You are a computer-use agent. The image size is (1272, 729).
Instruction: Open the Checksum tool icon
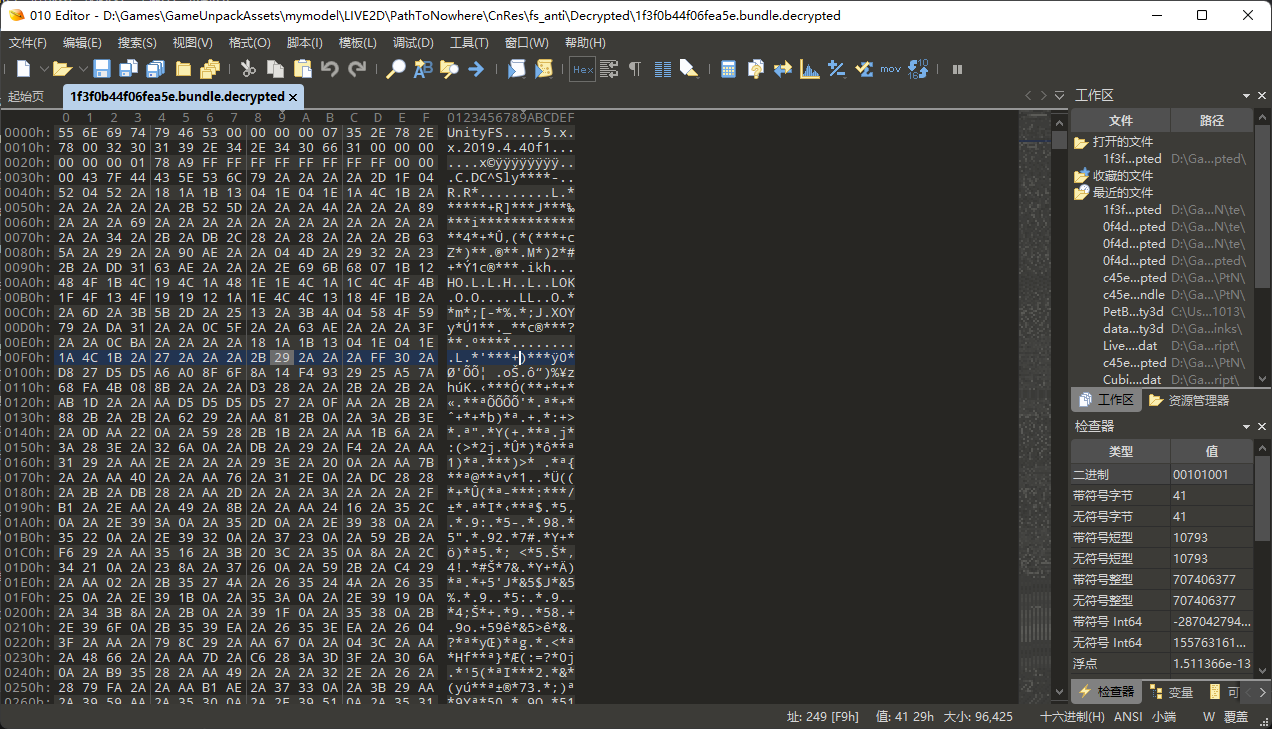pyautogui.click(x=863, y=69)
